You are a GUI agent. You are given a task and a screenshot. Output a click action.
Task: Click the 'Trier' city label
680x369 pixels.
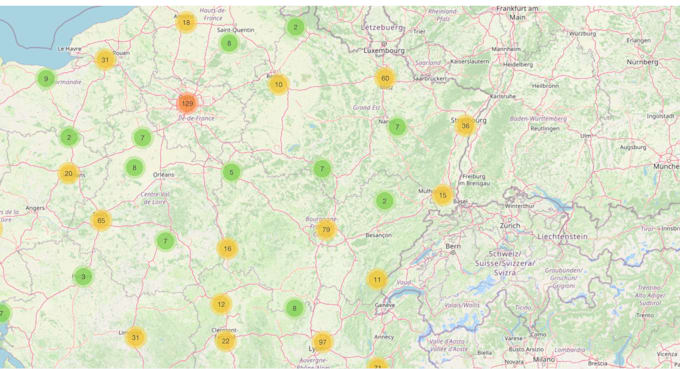(x=419, y=31)
